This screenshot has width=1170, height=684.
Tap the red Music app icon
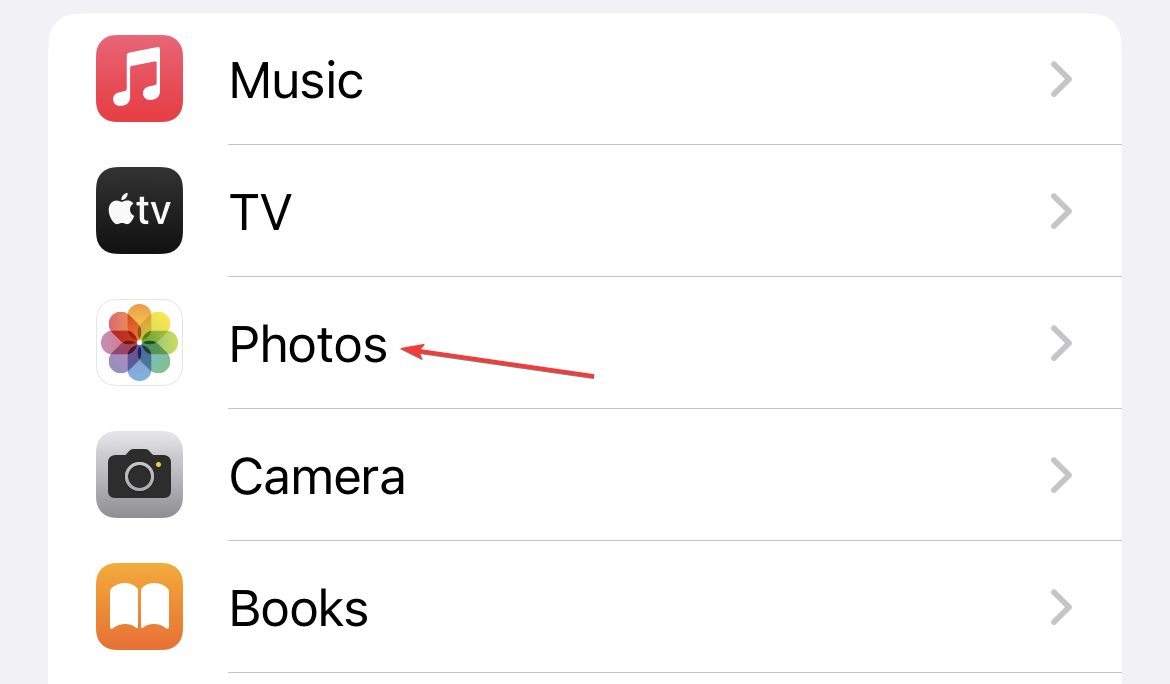(x=140, y=78)
